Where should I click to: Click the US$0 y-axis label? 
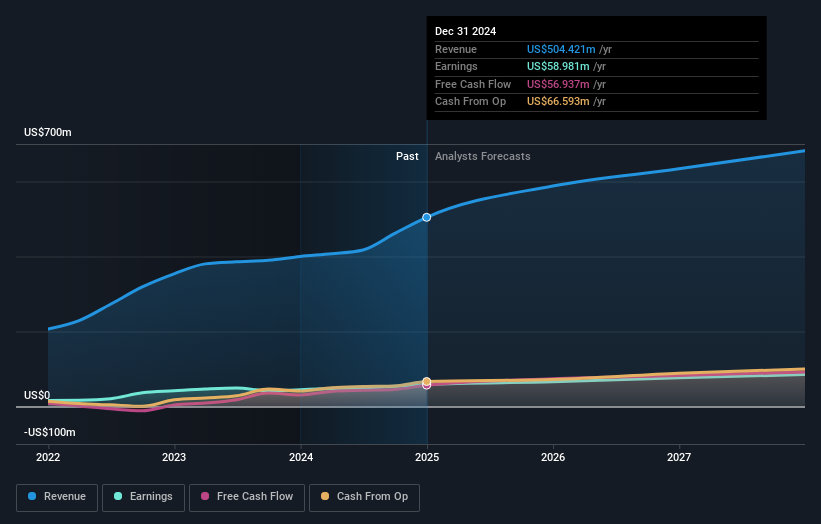pyautogui.click(x=37, y=395)
